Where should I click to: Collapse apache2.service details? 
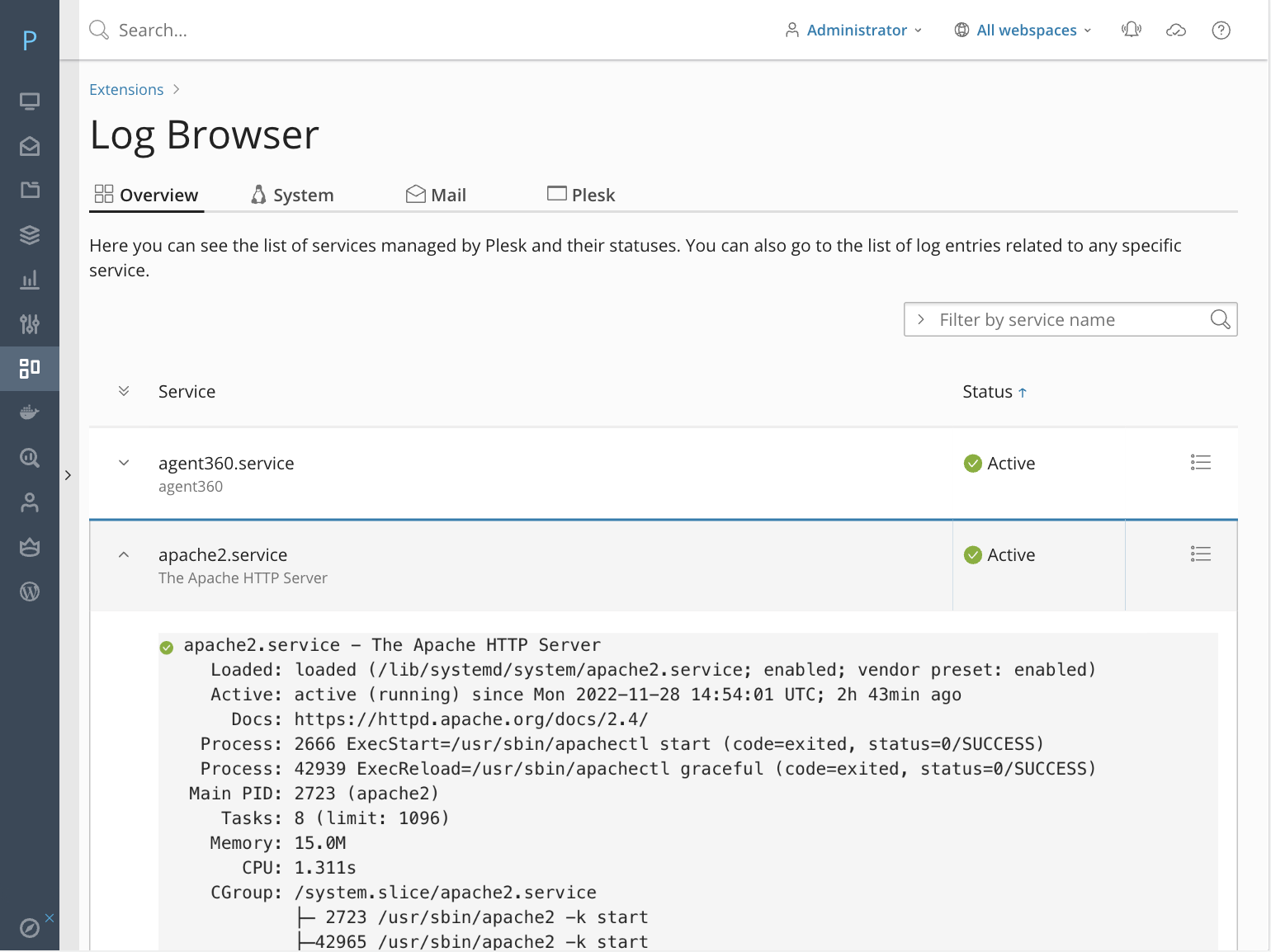124,555
